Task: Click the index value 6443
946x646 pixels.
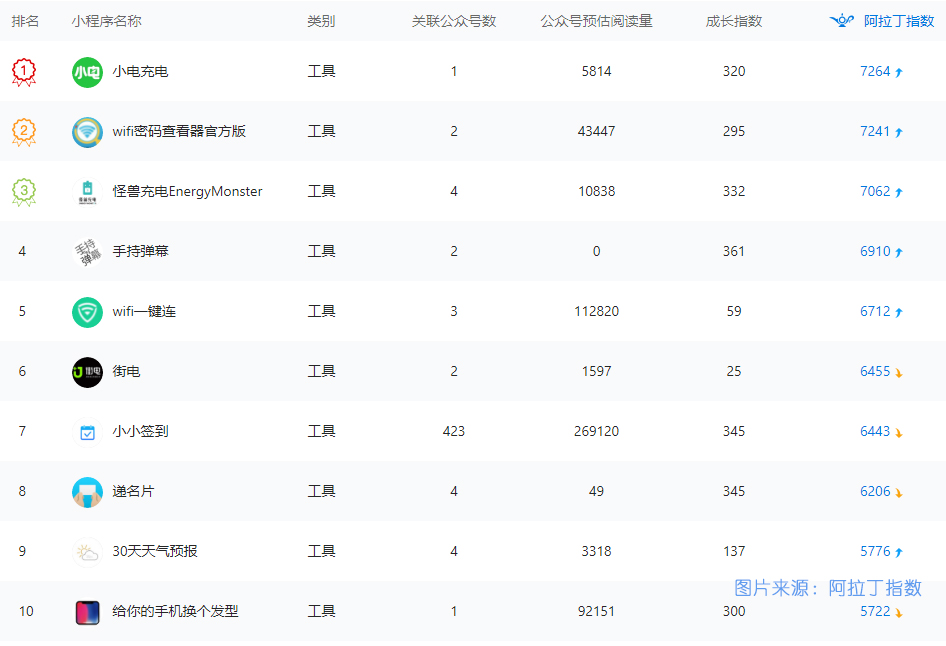Action: tap(875, 431)
